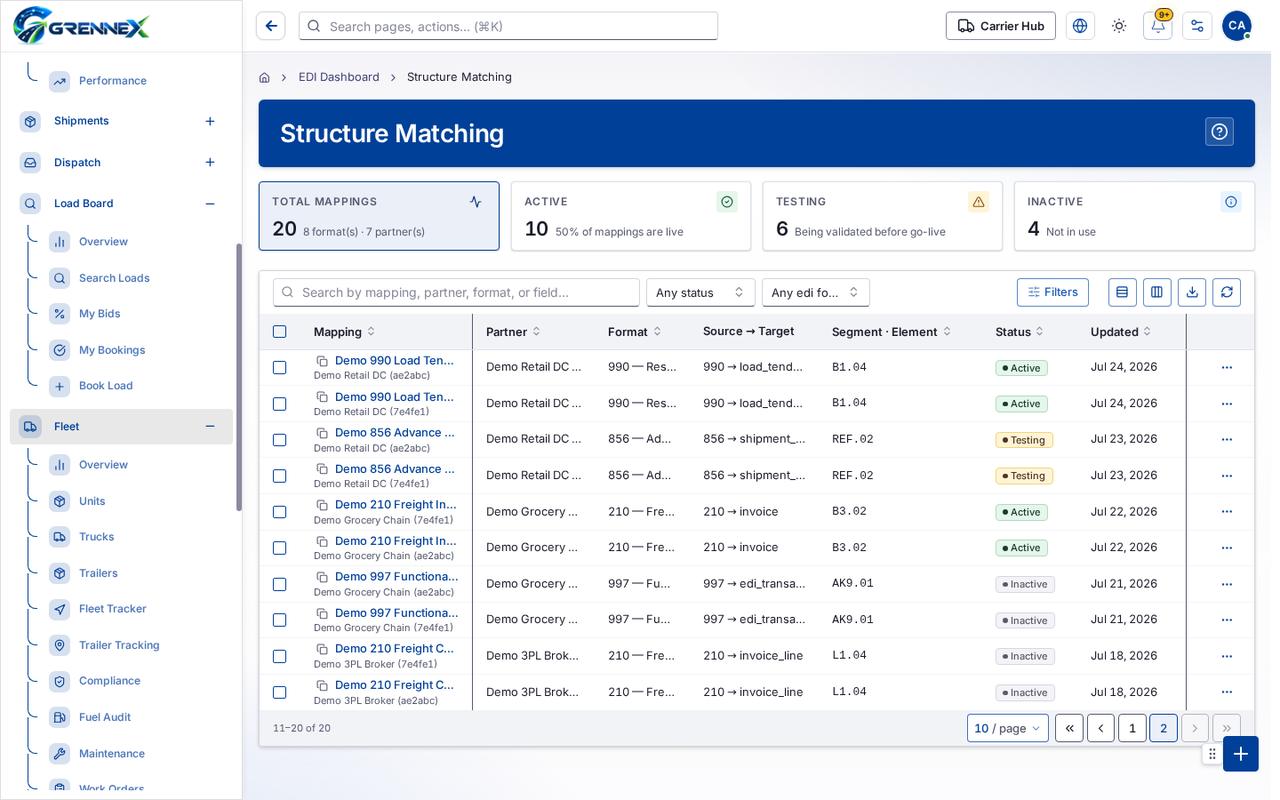Select the Testing stat card
1280x800 pixels.
coord(882,216)
